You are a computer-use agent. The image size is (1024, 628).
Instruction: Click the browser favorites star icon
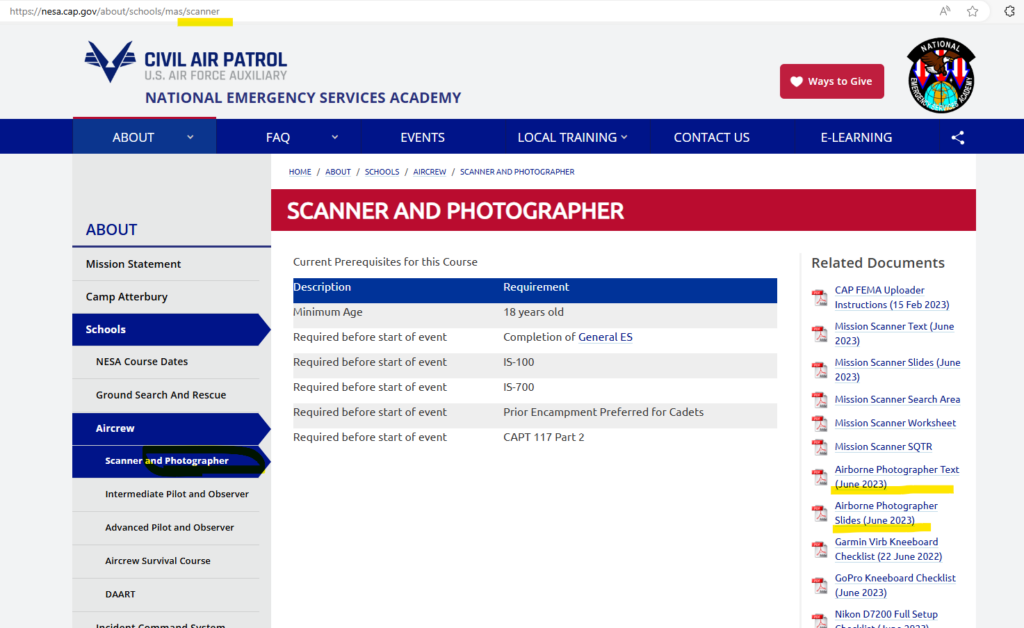tap(972, 11)
